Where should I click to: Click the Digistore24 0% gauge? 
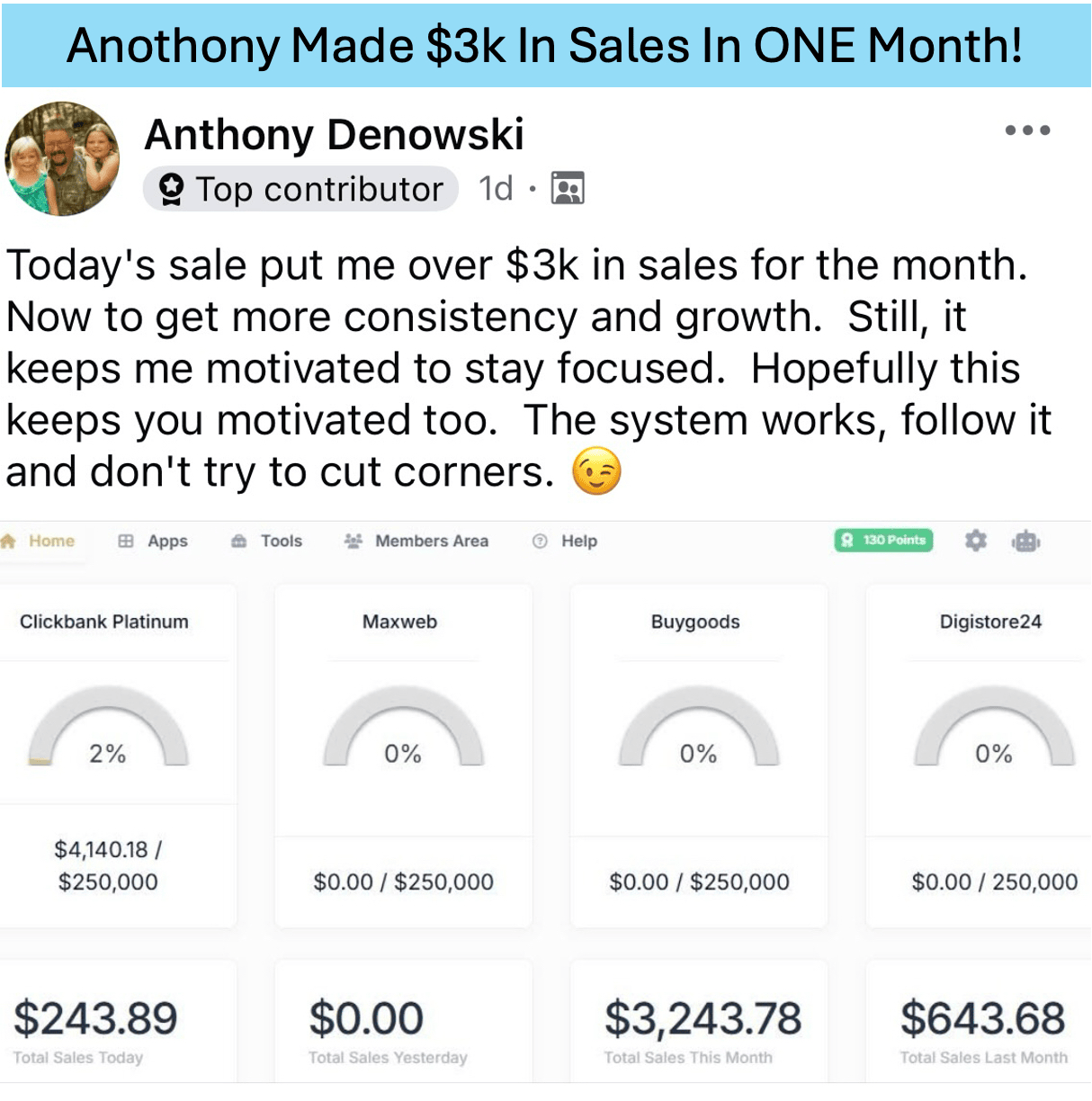click(x=994, y=727)
